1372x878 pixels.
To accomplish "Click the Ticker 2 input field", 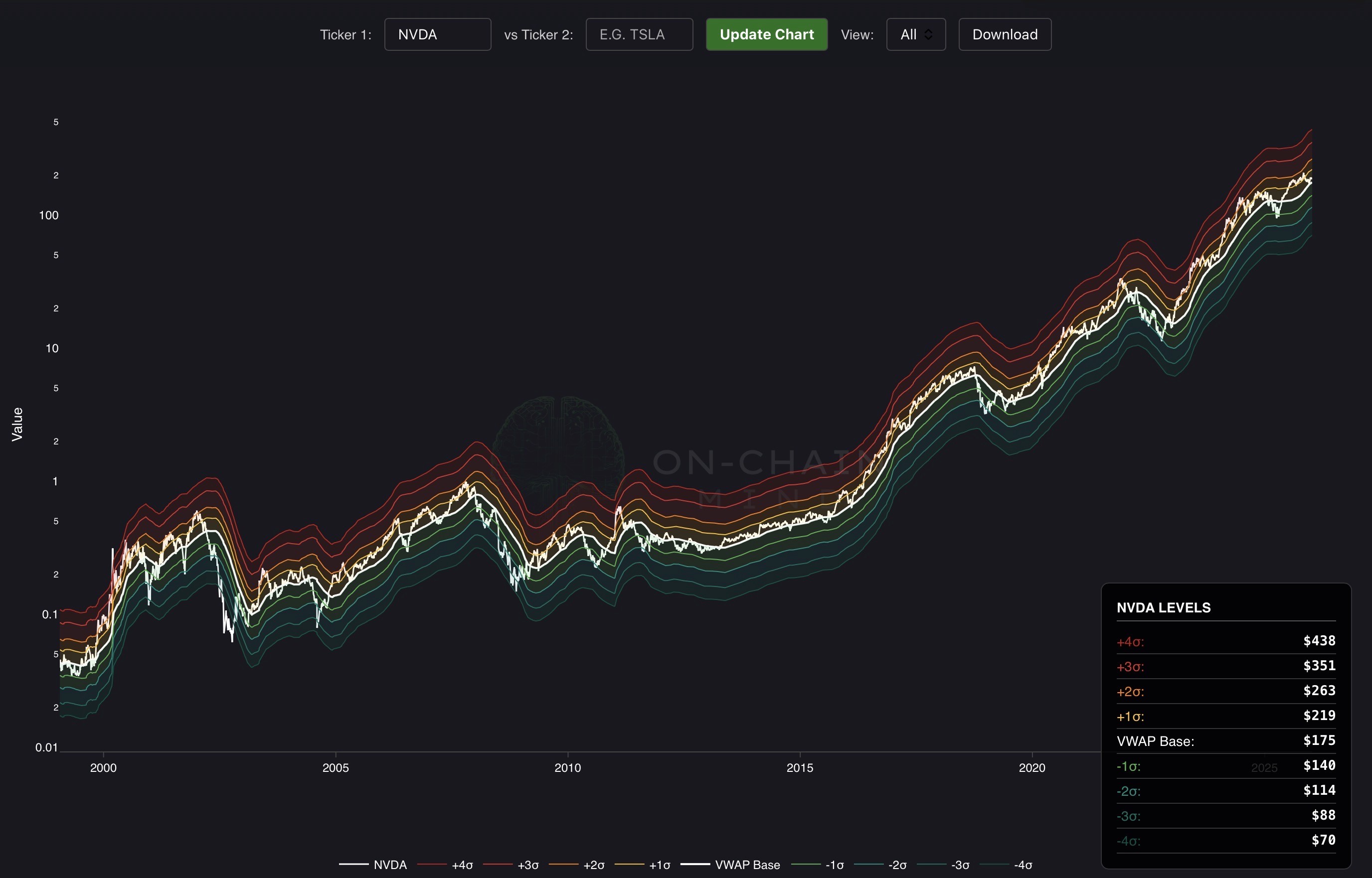I will (639, 34).
